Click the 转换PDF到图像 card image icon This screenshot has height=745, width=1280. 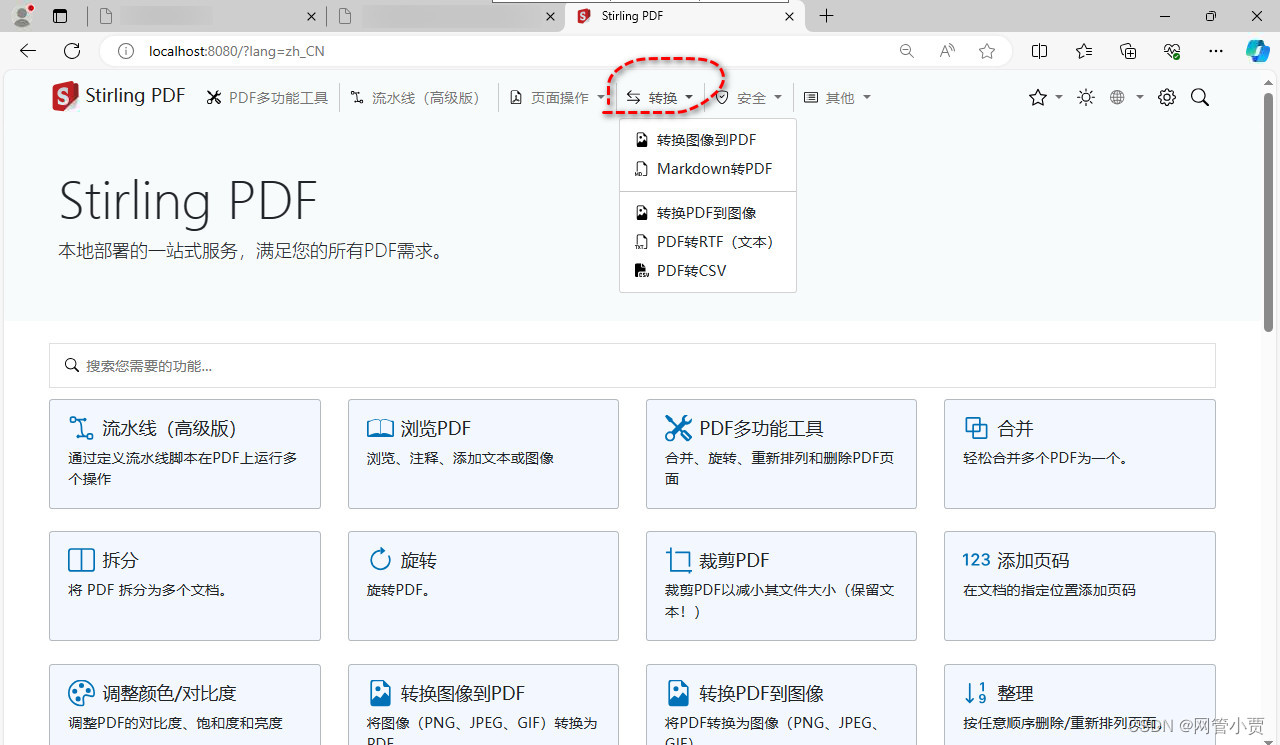tap(678, 693)
